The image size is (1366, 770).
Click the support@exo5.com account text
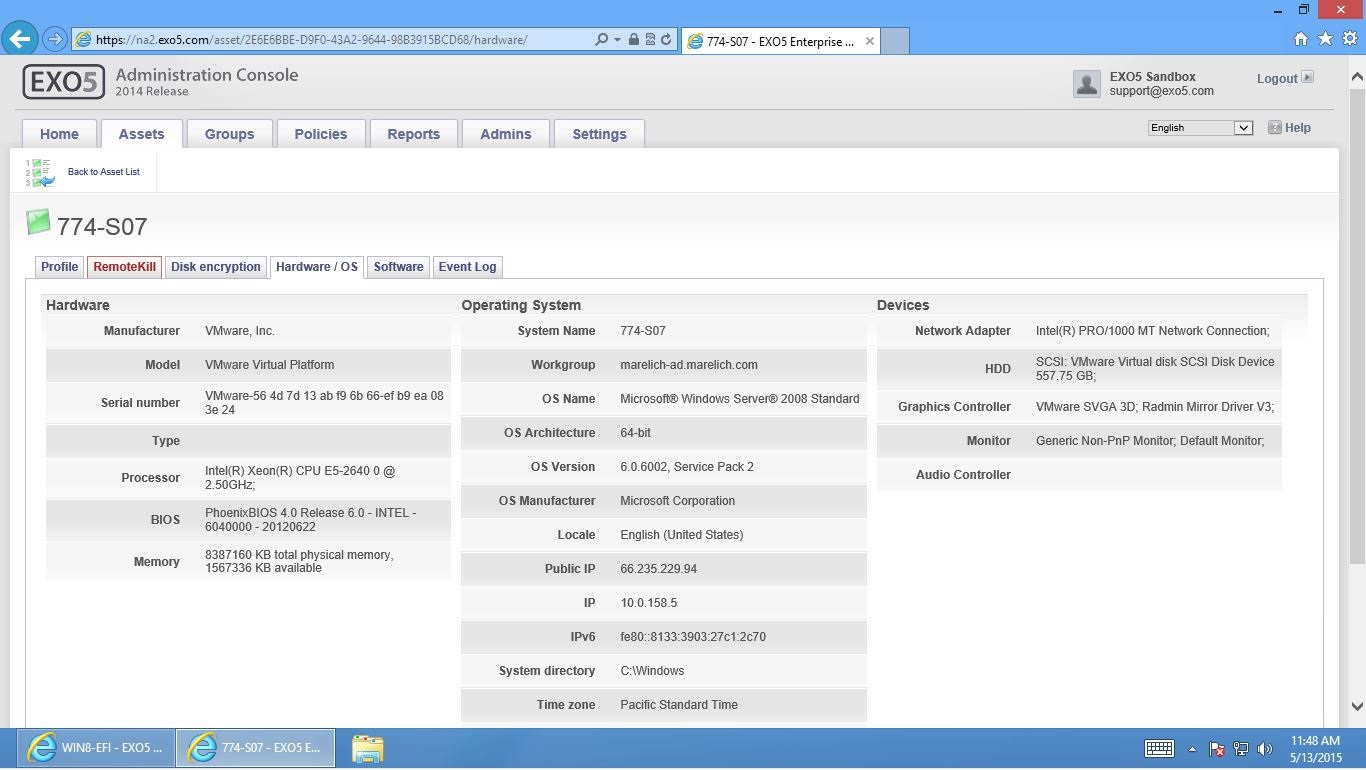1161,91
